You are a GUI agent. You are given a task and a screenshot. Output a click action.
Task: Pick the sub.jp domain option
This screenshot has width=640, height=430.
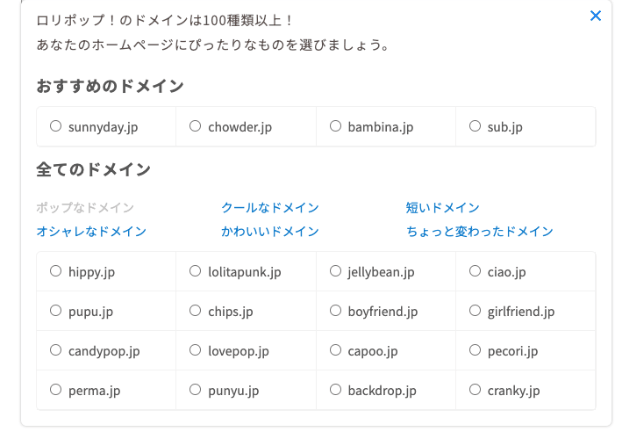pos(475,127)
